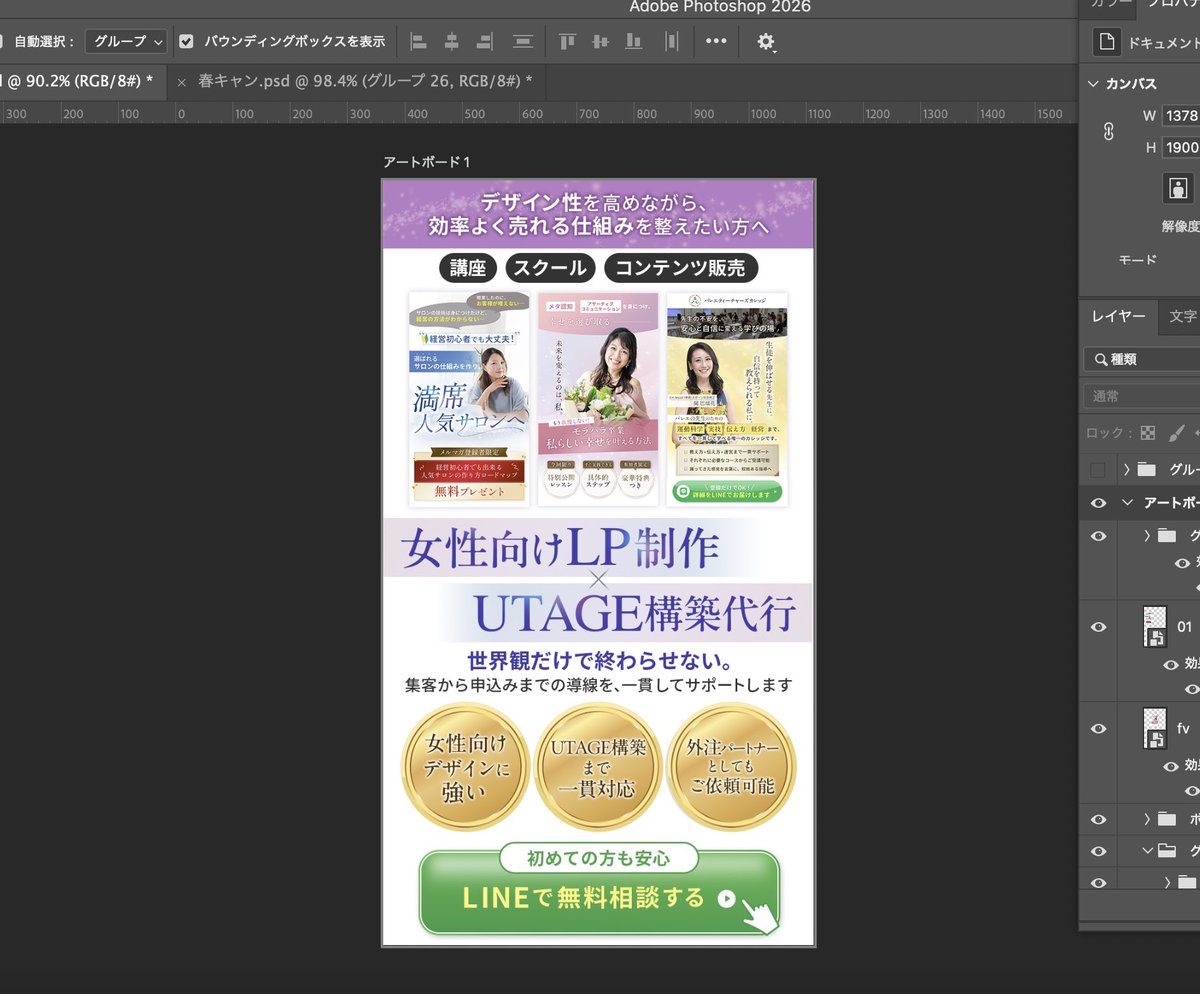The height and width of the screenshot is (994, 1200).
Task: Close the 春キャン.psd tab
Action: [181, 82]
